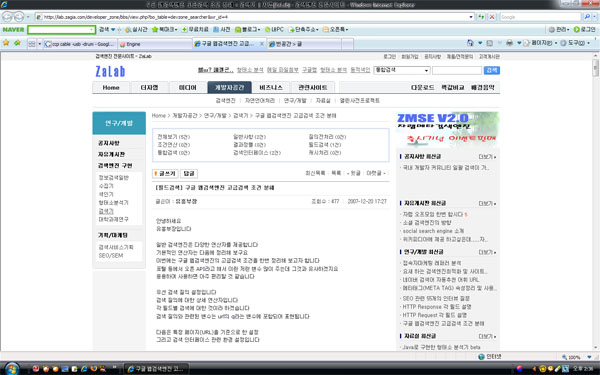
Task: Expand the 북마크 dropdown on Naver toolbar
Action: (x=176, y=29)
